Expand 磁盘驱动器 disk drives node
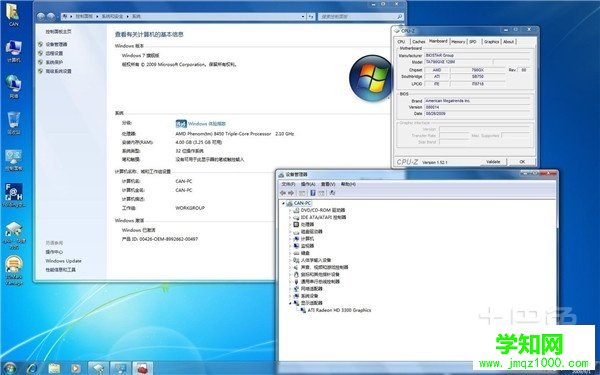The height and width of the screenshot is (375, 600). click(290, 232)
